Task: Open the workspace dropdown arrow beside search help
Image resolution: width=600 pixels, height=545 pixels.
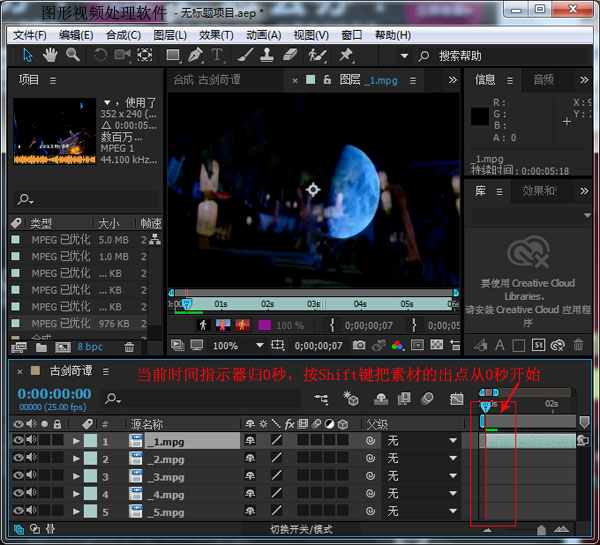Action: [x=404, y=56]
